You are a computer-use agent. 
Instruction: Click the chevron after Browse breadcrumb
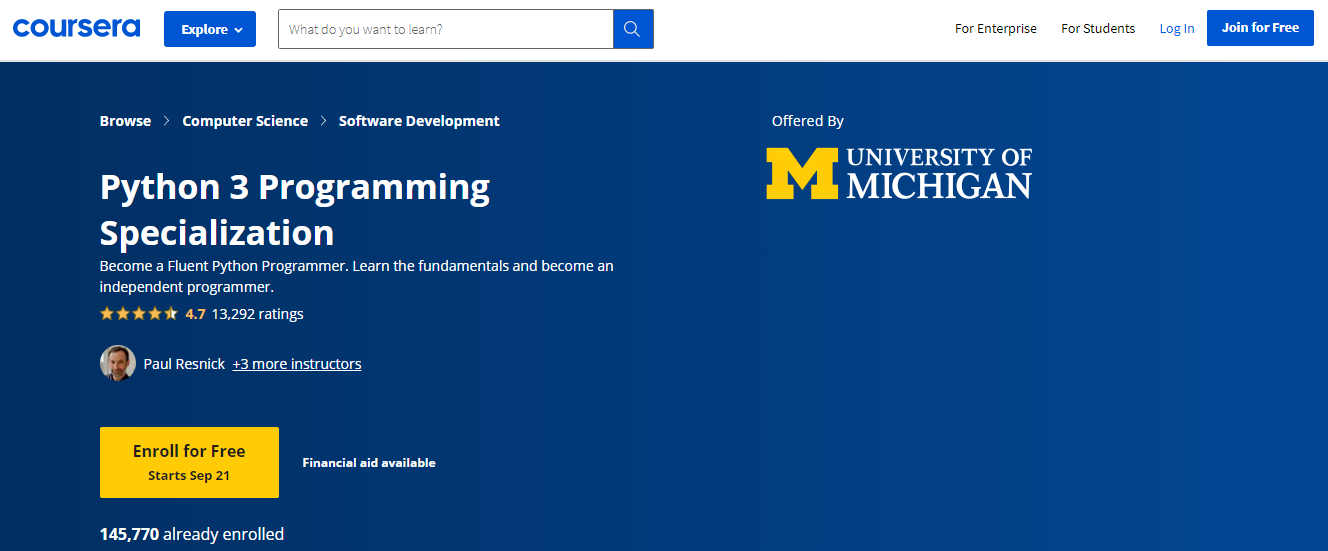(167, 121)
